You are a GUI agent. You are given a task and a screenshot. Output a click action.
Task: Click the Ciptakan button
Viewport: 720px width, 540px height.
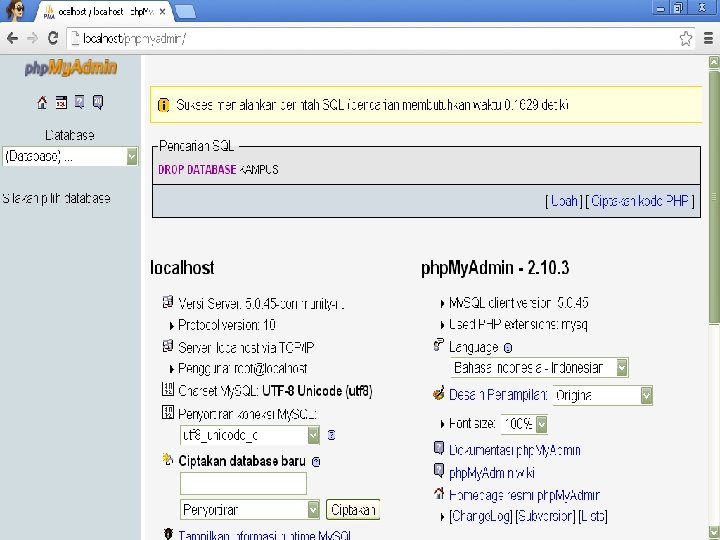(x=353, y=510)
